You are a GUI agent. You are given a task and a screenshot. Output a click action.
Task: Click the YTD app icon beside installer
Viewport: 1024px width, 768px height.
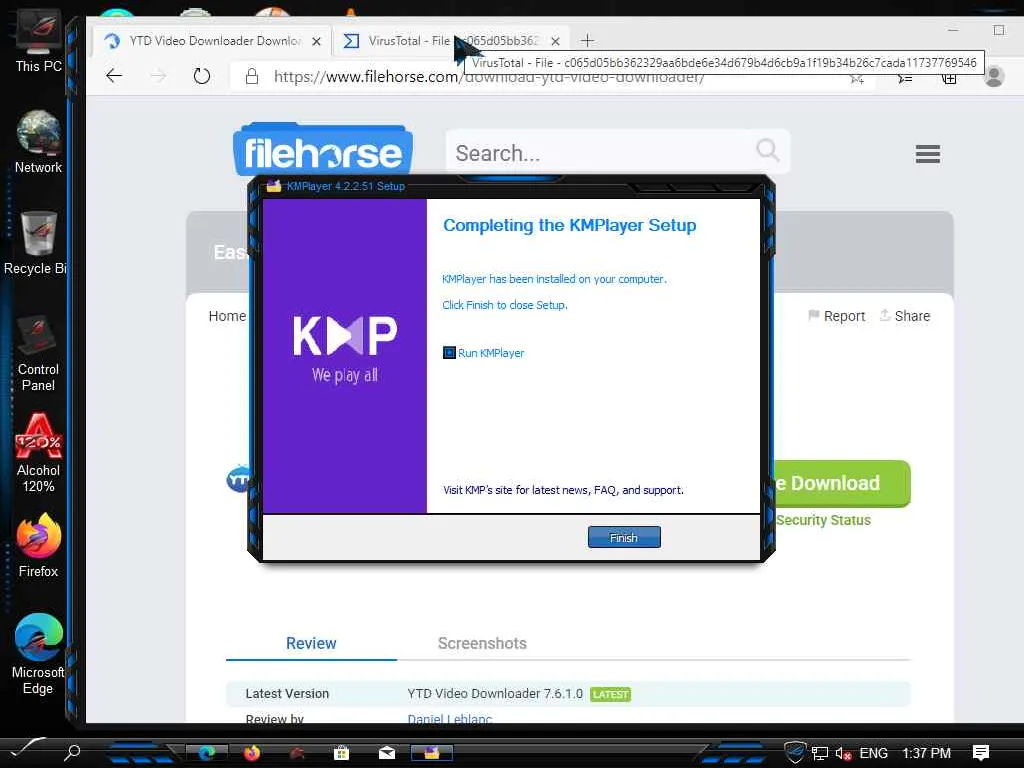click(x=238, y=479)
